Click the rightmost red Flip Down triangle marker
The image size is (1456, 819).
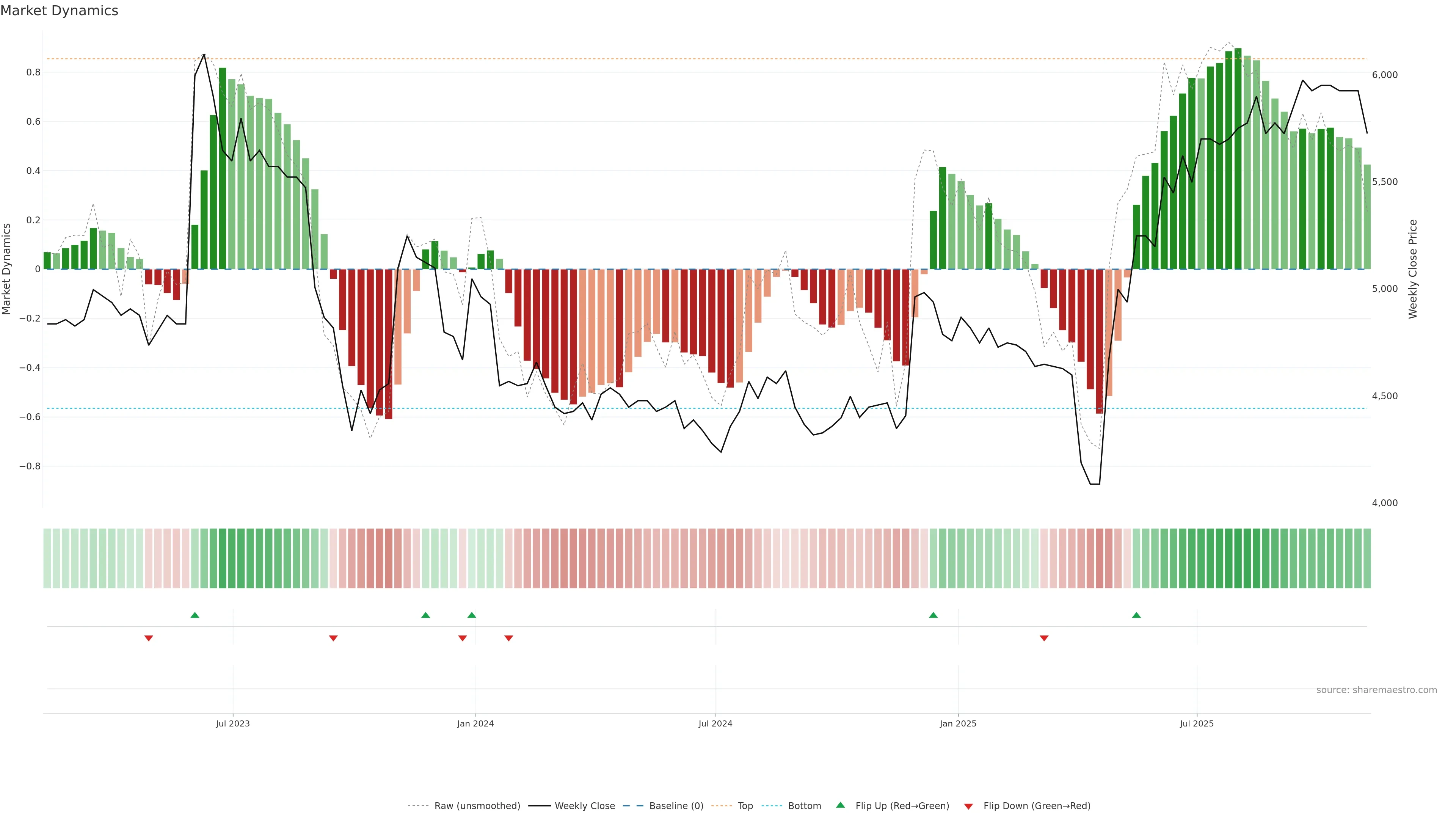(1044, 638)
